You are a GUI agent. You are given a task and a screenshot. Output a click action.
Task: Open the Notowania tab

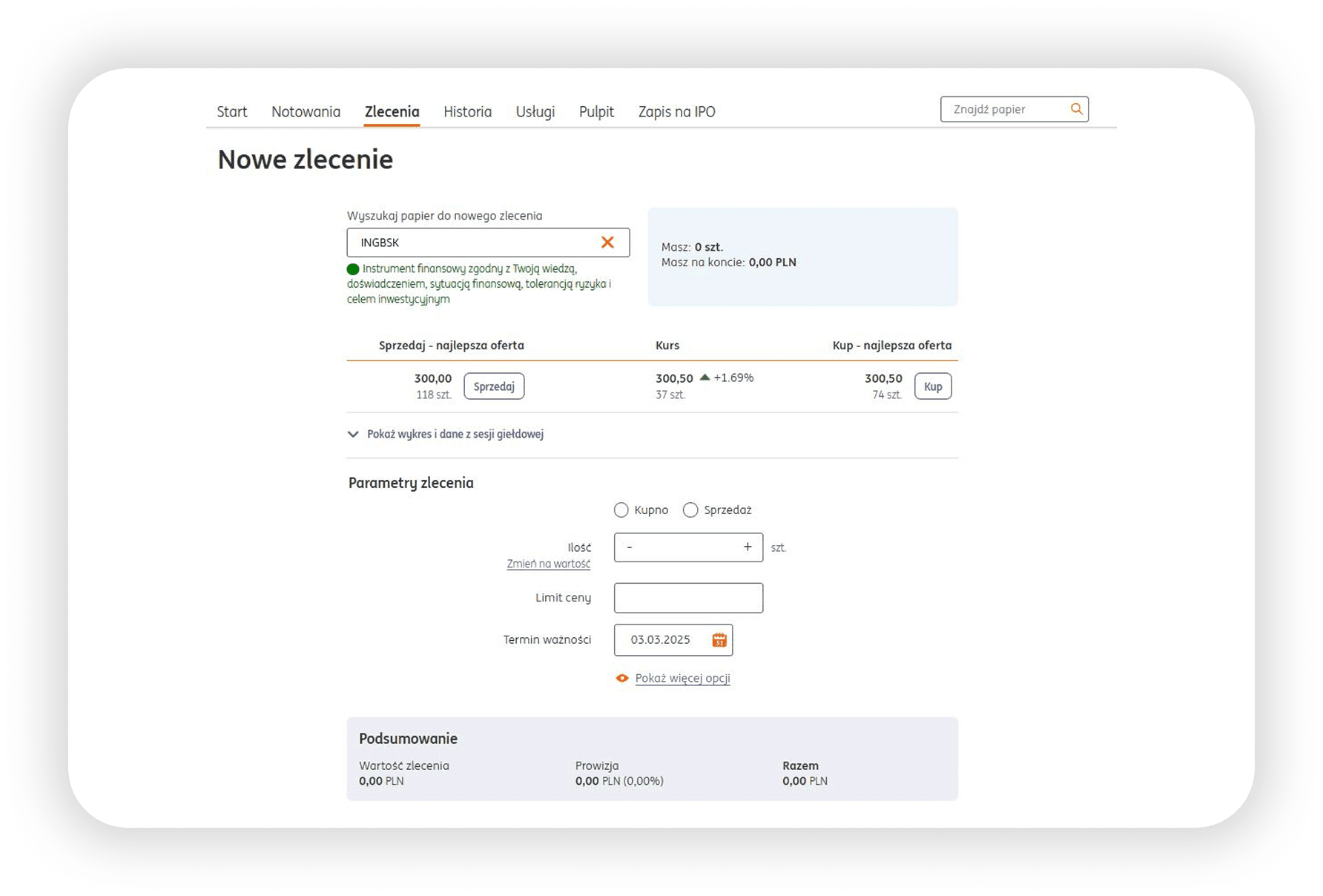[x=306, y=112]
